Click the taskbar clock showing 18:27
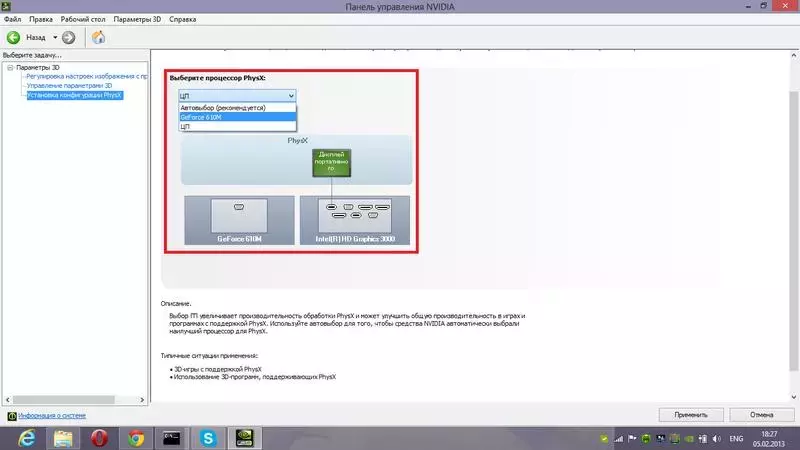800x450 pixels. [x=769, y=439]
